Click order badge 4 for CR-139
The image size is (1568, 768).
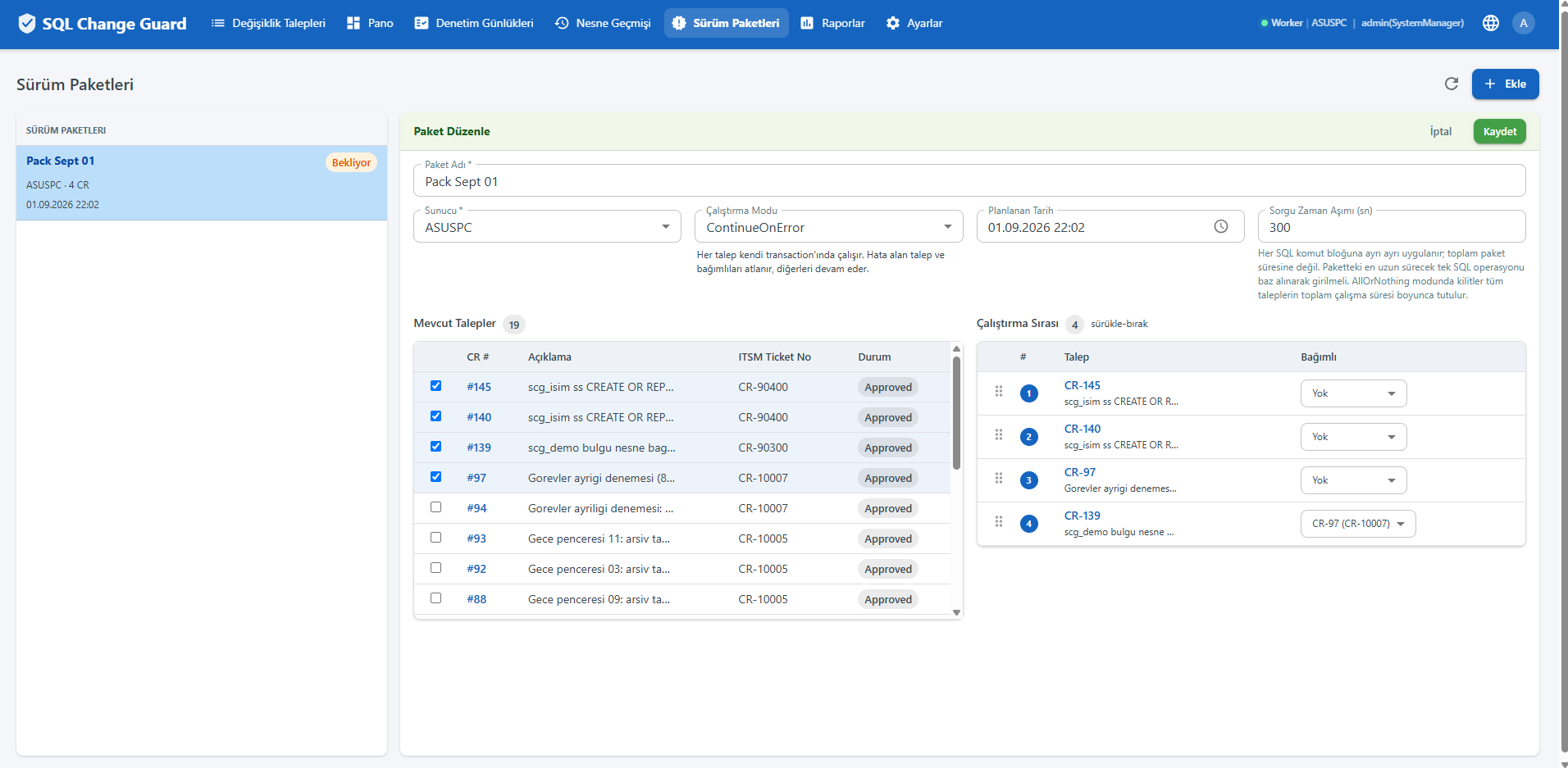[1029, 524]
